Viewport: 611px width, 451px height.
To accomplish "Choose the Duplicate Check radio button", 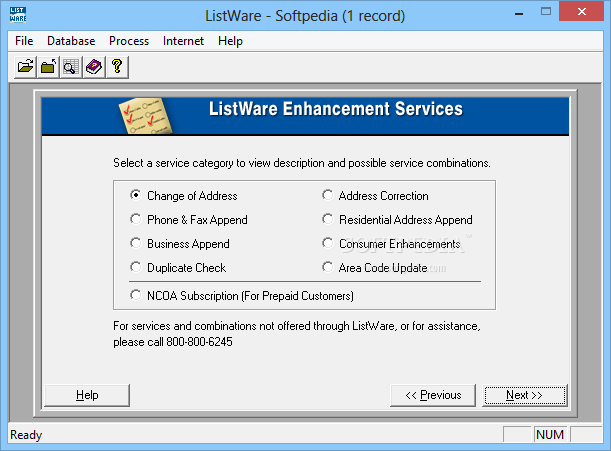I will click(178, 268).
